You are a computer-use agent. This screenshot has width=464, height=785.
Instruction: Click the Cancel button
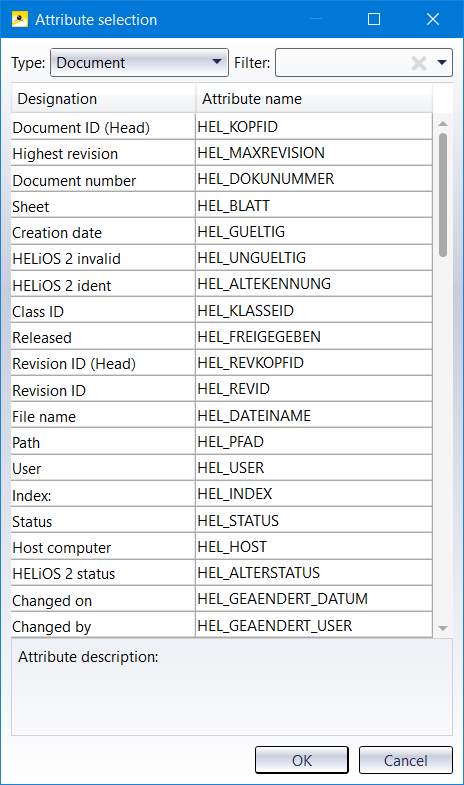click(x=405, y=760)
